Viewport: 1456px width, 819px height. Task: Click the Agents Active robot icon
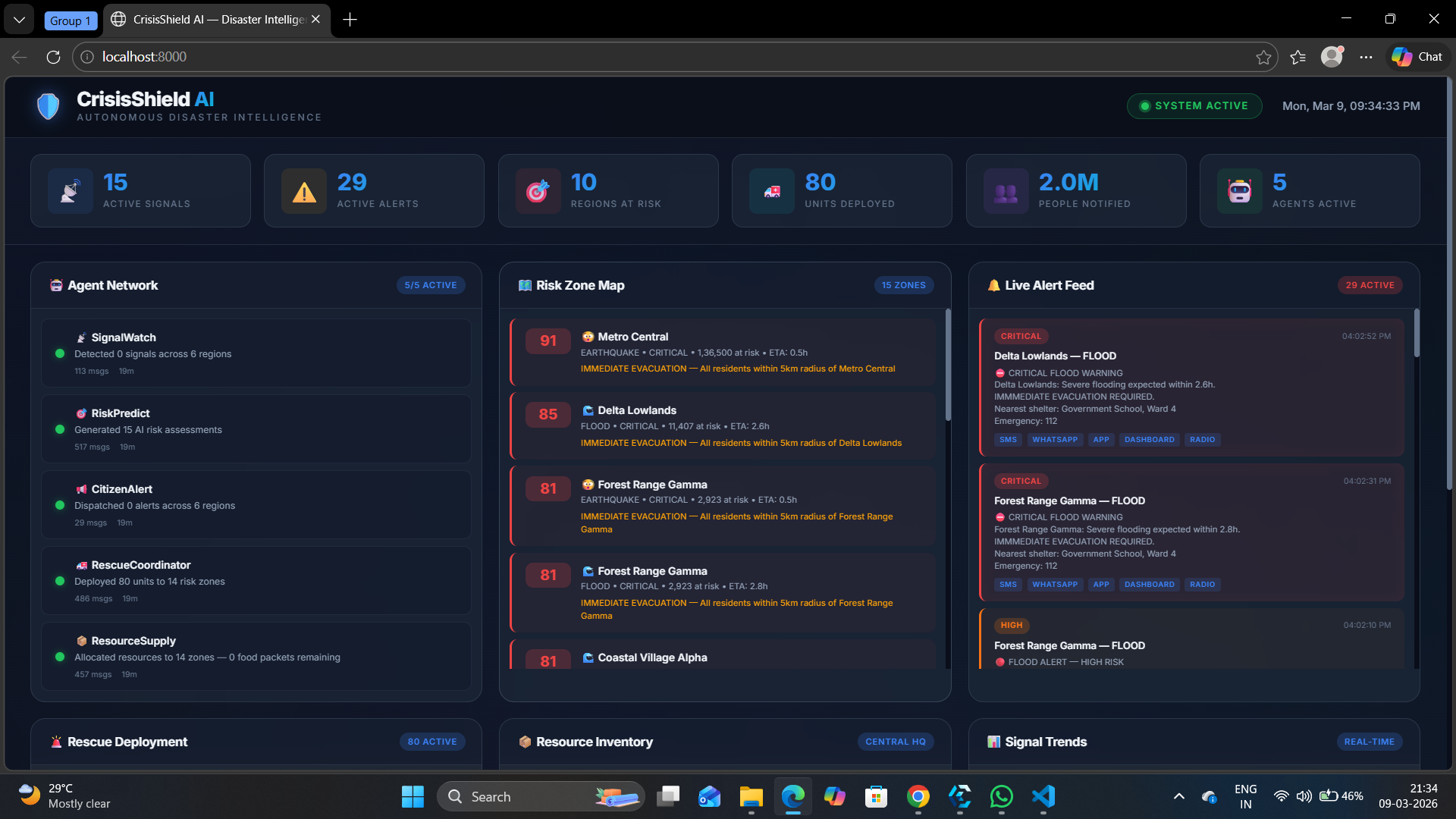[1240, 191]
